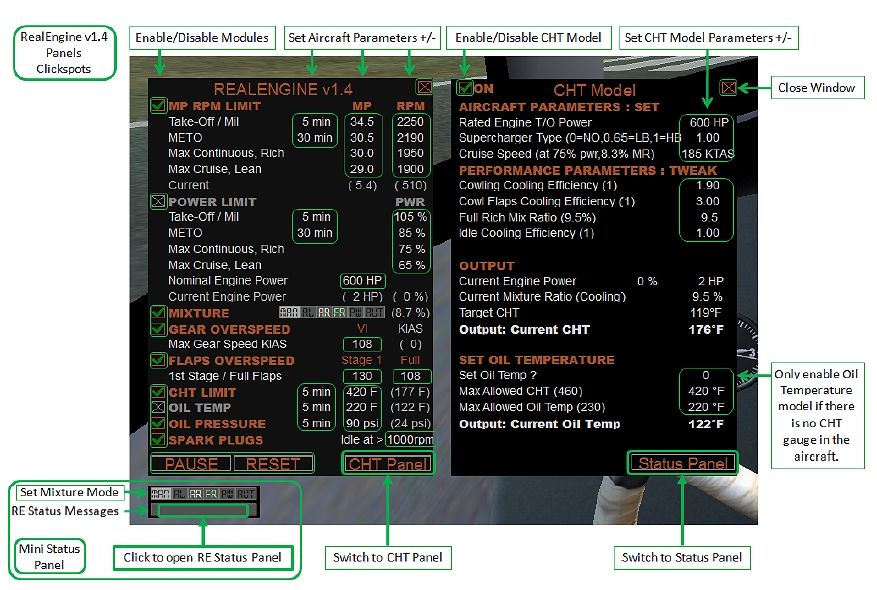Tweak Cowling Cooling Efficiency 1.90
Viewport: 877px width, 590px height.
(708, 185)
